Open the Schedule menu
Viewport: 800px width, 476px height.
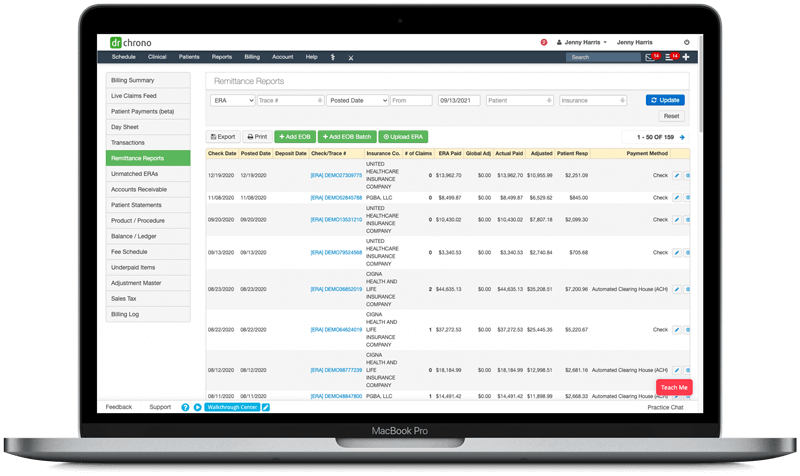coord(123,57)
